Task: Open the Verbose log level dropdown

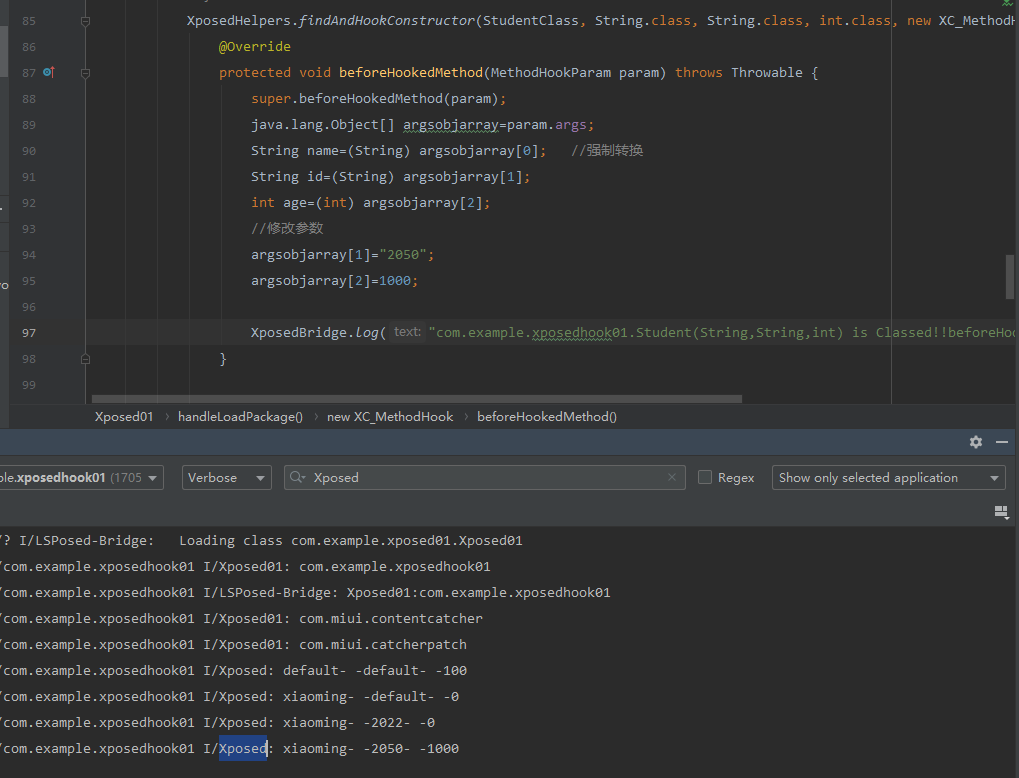Action: tap(226, 477)
